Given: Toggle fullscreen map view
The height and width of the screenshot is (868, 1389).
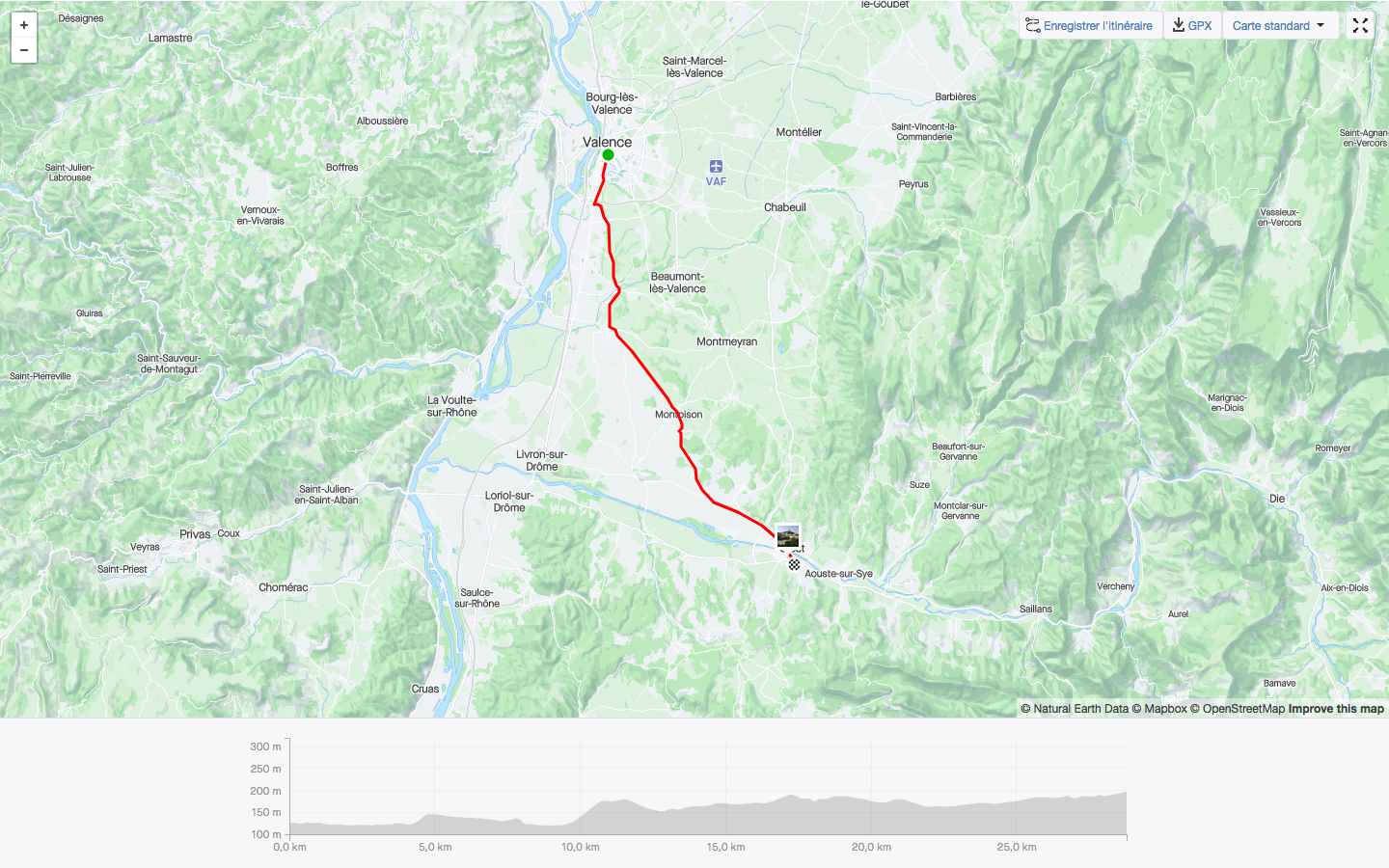Looking at the screenshot, I should click(x=1360, y=26).
